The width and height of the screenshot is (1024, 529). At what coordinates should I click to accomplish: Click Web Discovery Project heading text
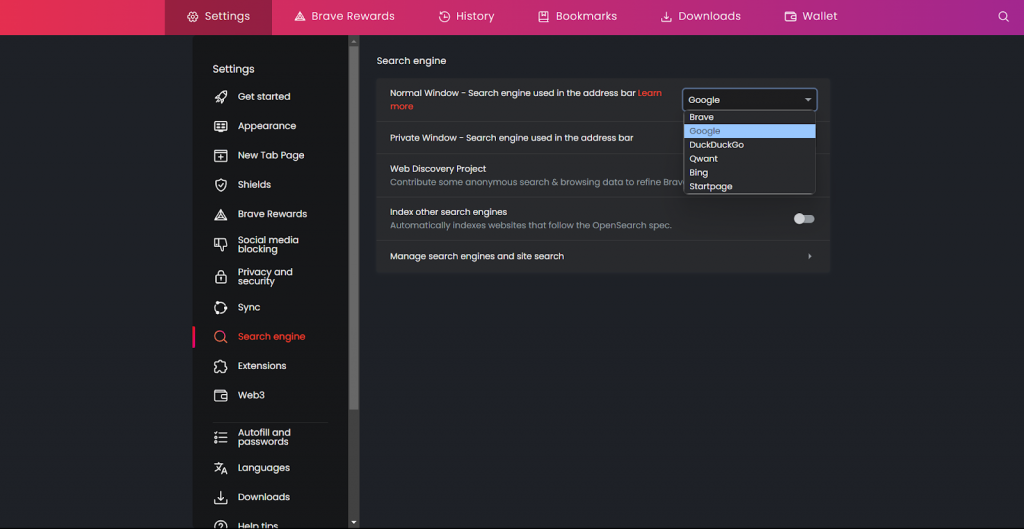(438, 169)
